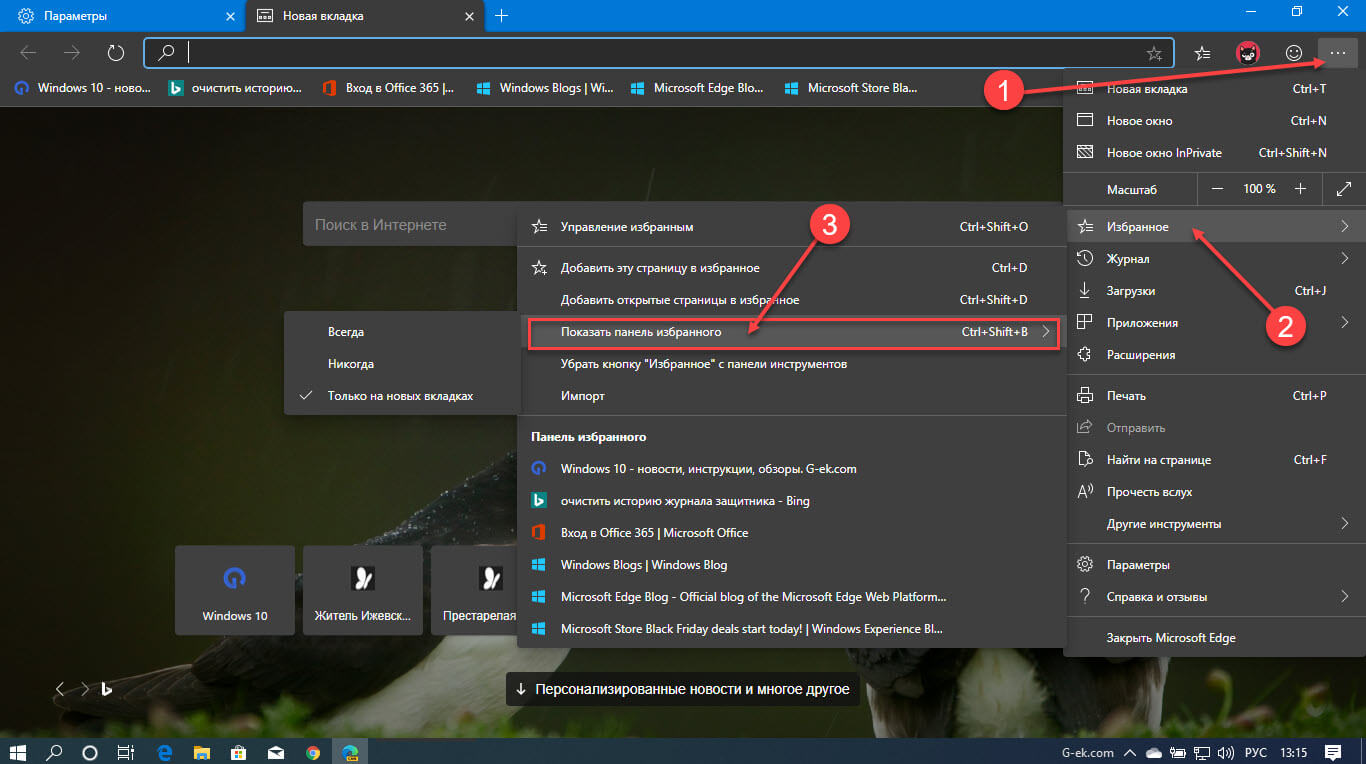
Task: Click the Поиск в Интернете search field
Action: coord(410,225)
